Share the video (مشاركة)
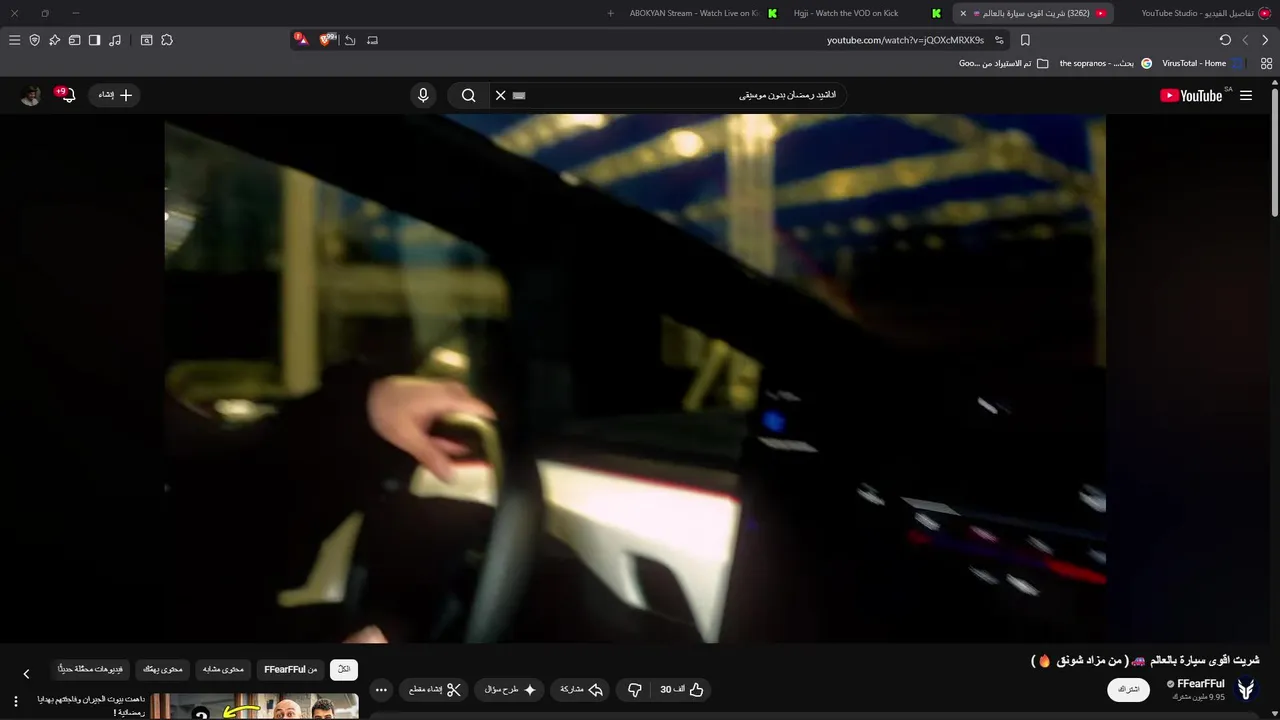The height and width of the screenshot is (720, 1280). 582,690
